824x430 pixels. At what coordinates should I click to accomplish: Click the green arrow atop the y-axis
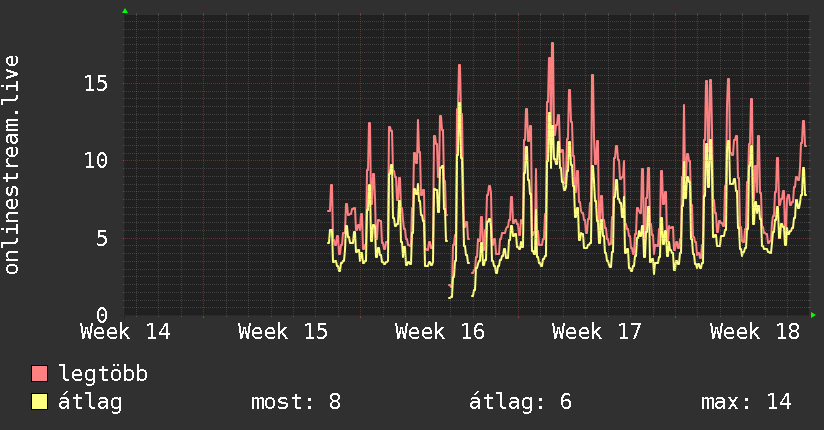pyautogui.click(x=125, y=11)
